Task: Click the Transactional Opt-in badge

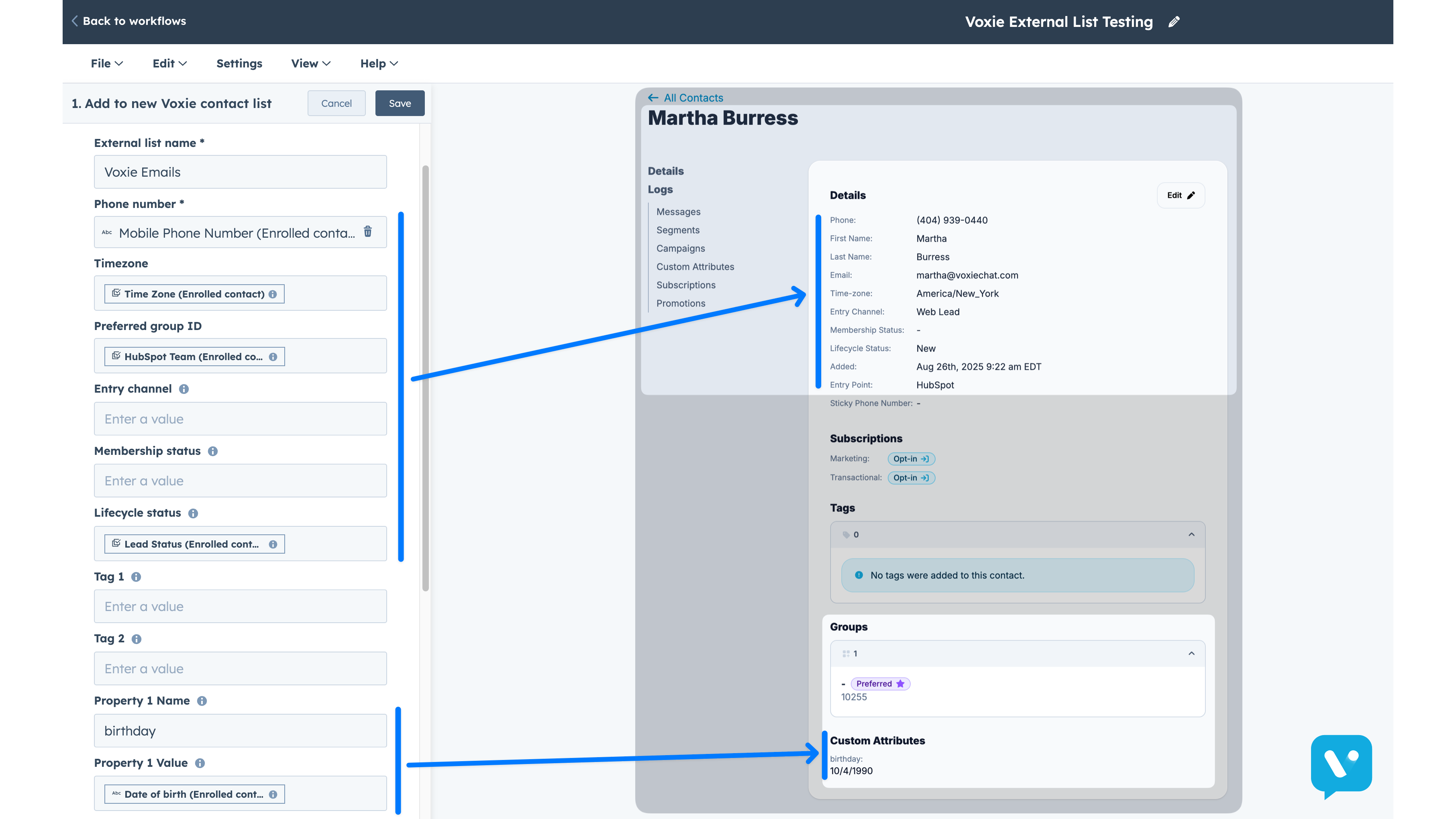Action: point(911,478)
